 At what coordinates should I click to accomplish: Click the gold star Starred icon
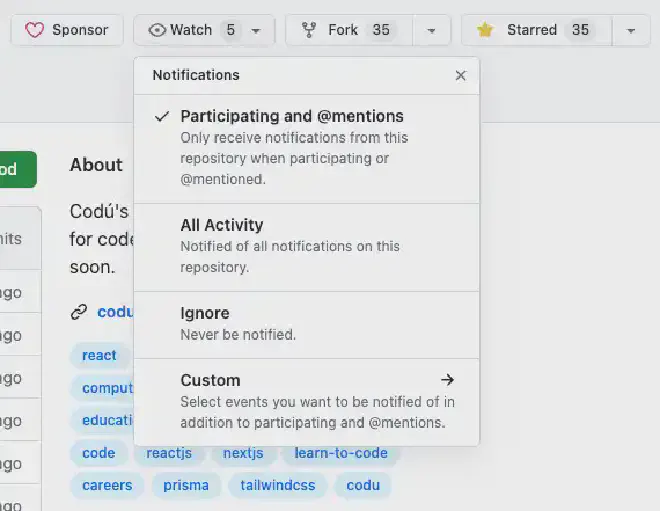pos(486,30)
